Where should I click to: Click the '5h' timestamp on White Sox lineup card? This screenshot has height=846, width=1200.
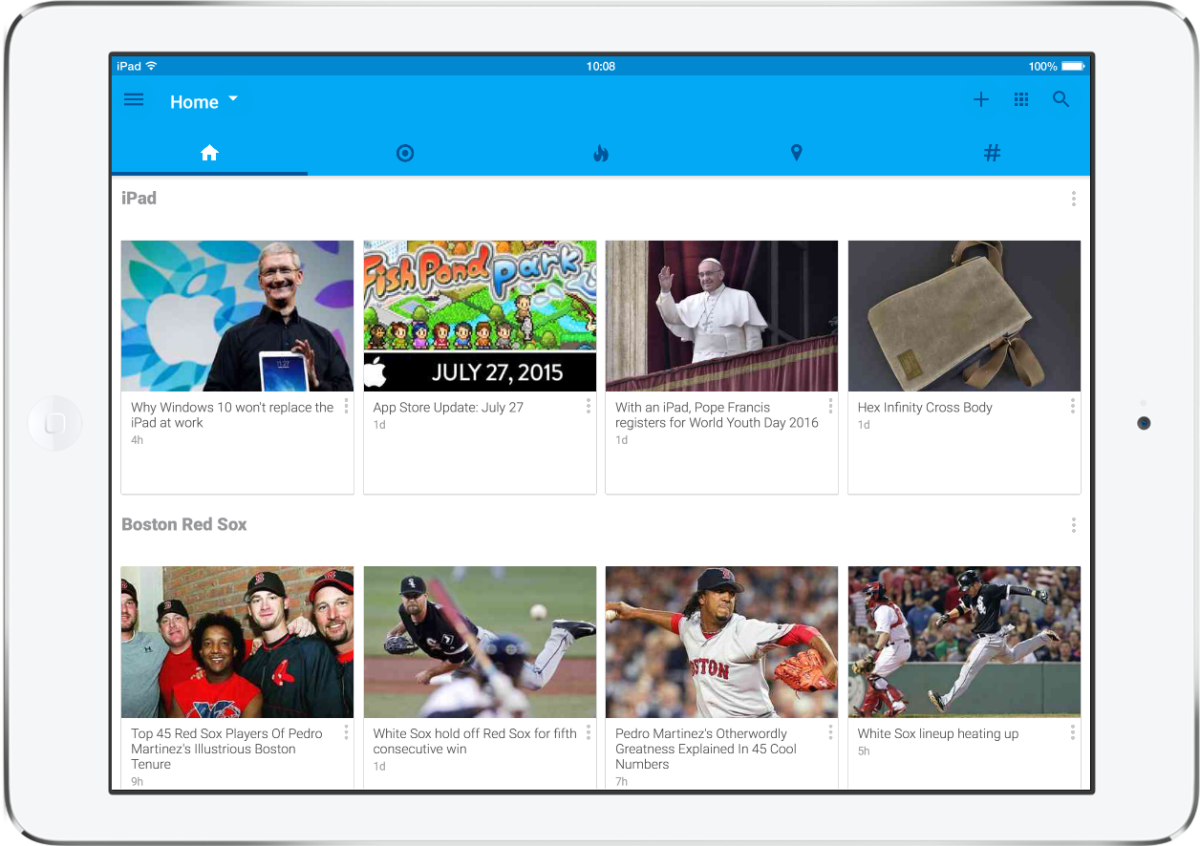864,751
